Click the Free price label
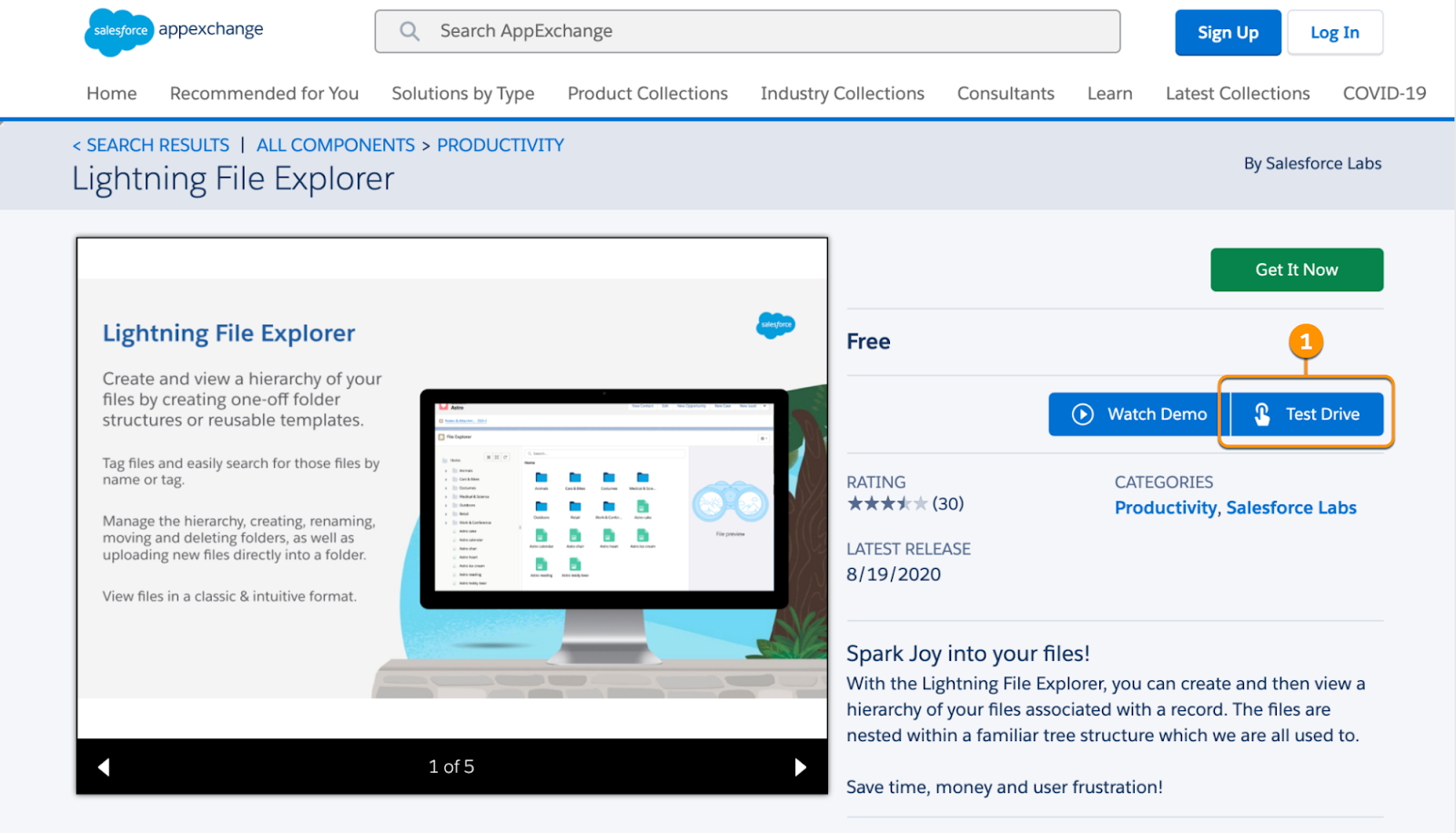Image resolution: width=1456 pixels, height=833 pixels. coord(868,341)
